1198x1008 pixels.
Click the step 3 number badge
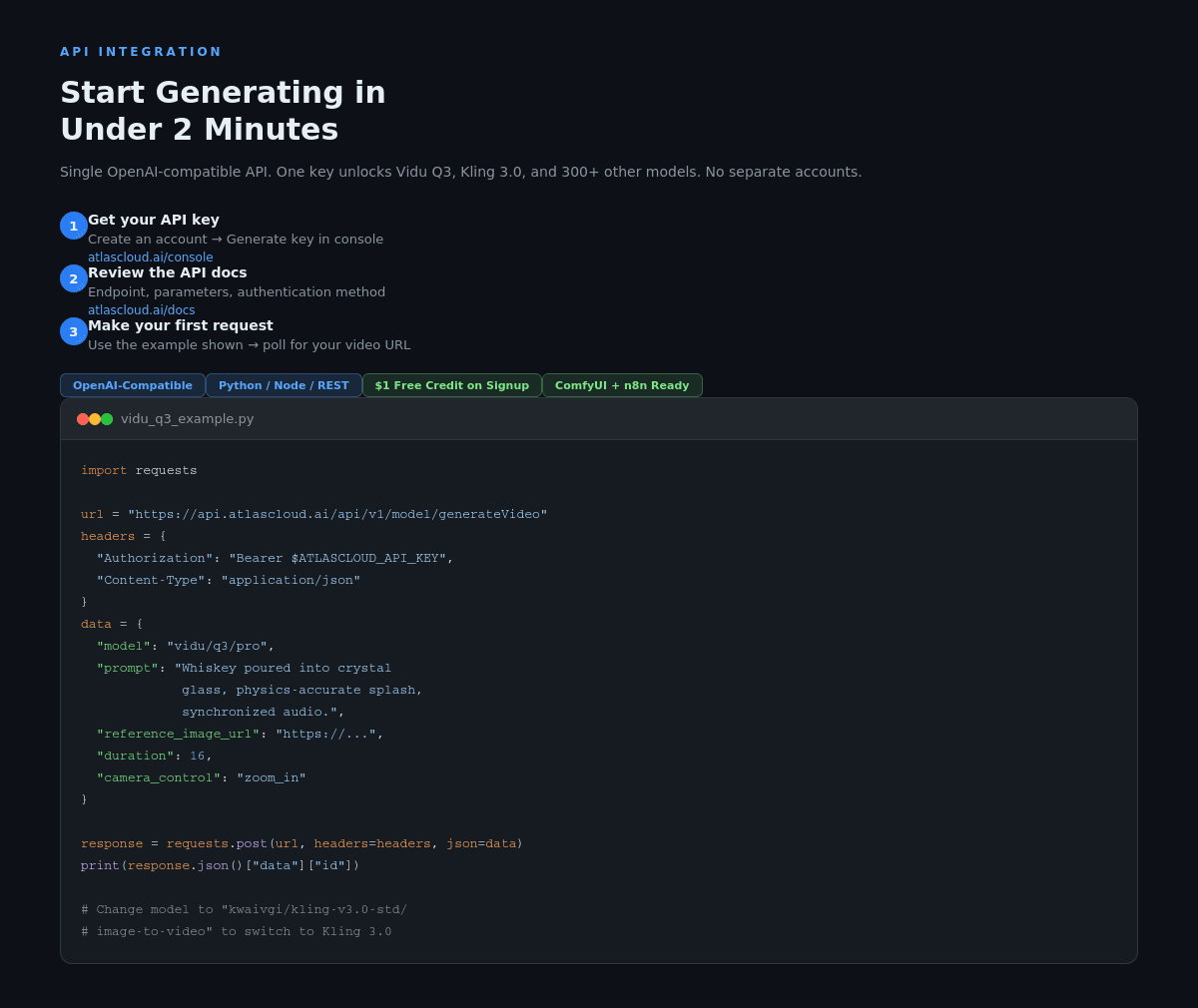tap(74, 331)
